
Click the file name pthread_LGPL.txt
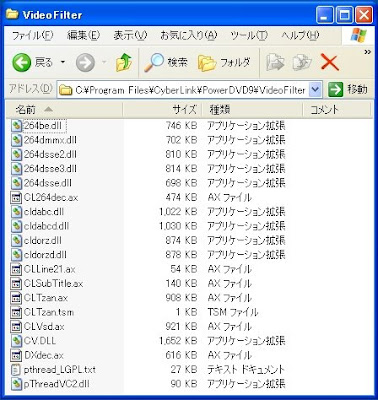coord(60,369)
